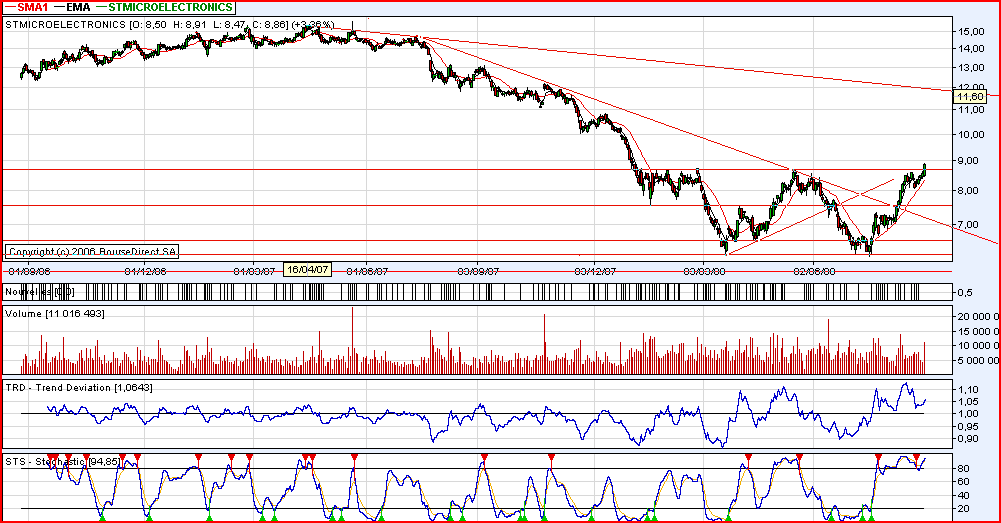Viewport: 1001px width, 523px height.
Task: Click the 1,05 trend deviation axis value
Action: [968, 402]
